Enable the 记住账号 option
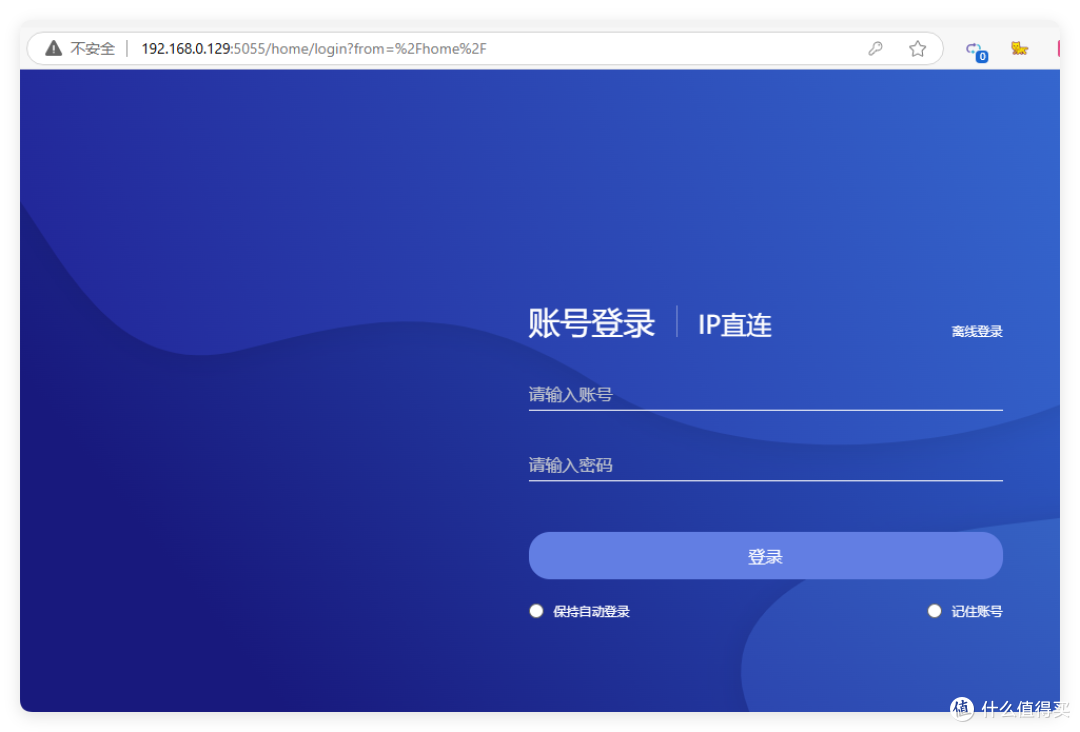 tap(934, 611)
